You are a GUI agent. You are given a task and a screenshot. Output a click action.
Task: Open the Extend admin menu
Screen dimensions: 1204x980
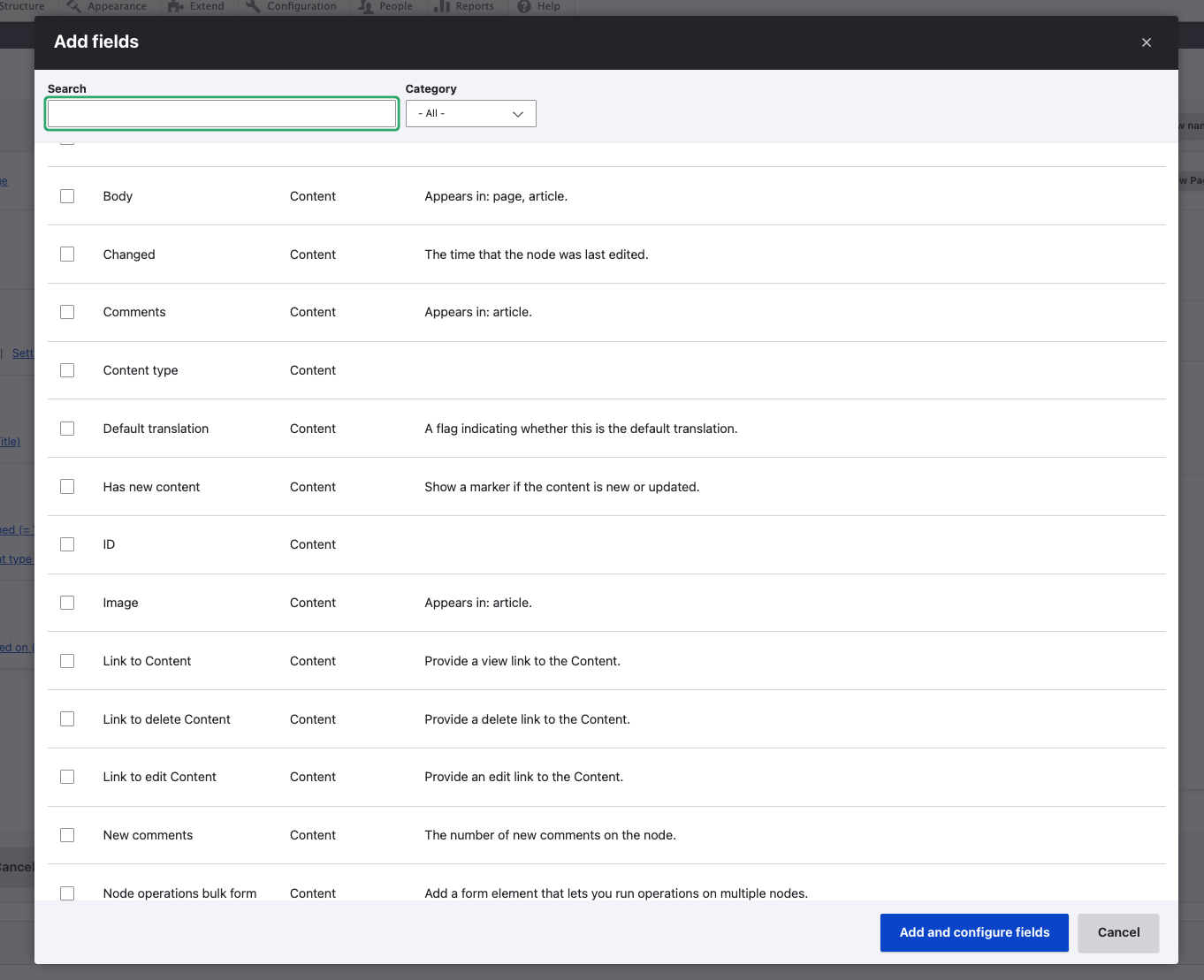196,6
